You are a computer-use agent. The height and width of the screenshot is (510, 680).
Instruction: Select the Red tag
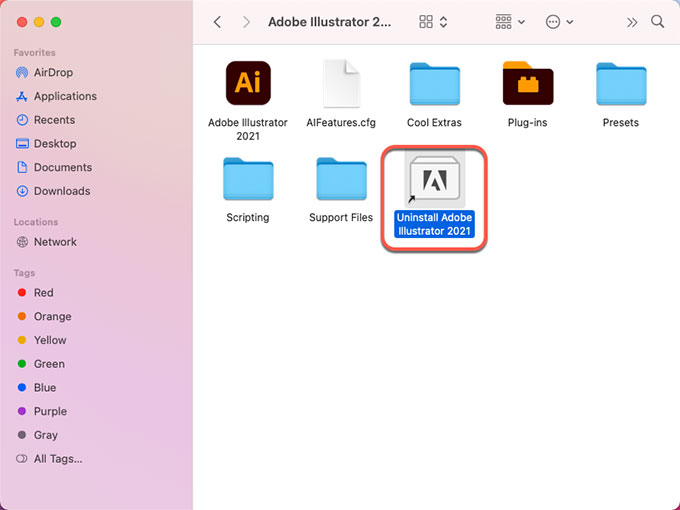tap(35, 293)
